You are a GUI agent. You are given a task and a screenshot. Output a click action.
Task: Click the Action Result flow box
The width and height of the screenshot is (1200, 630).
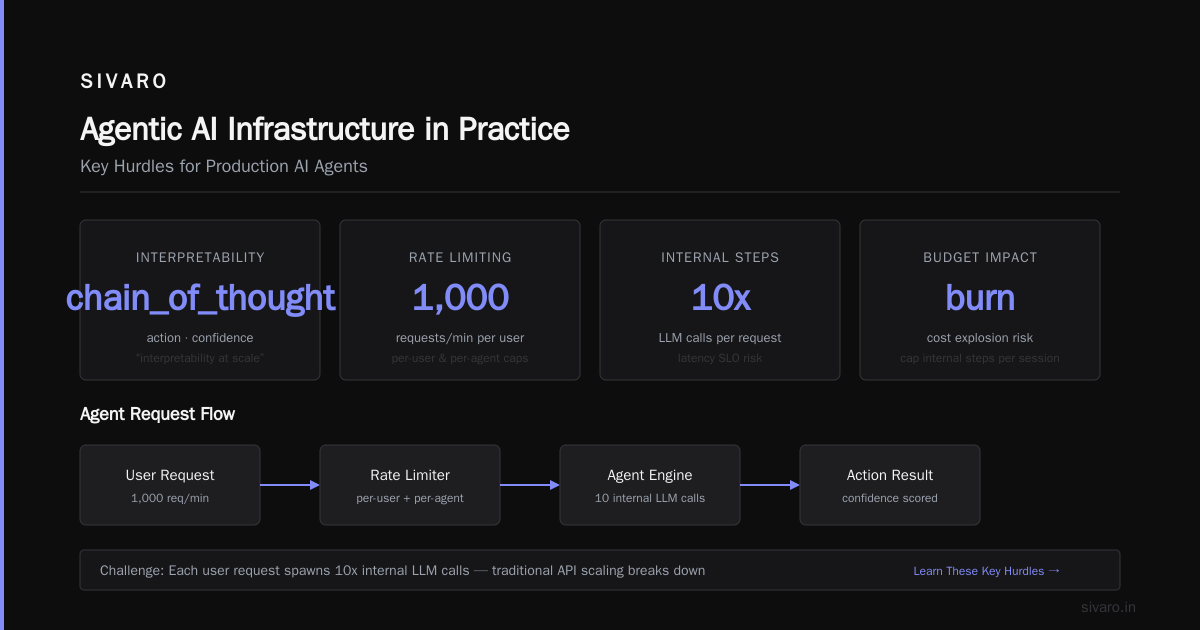(890, 485)
